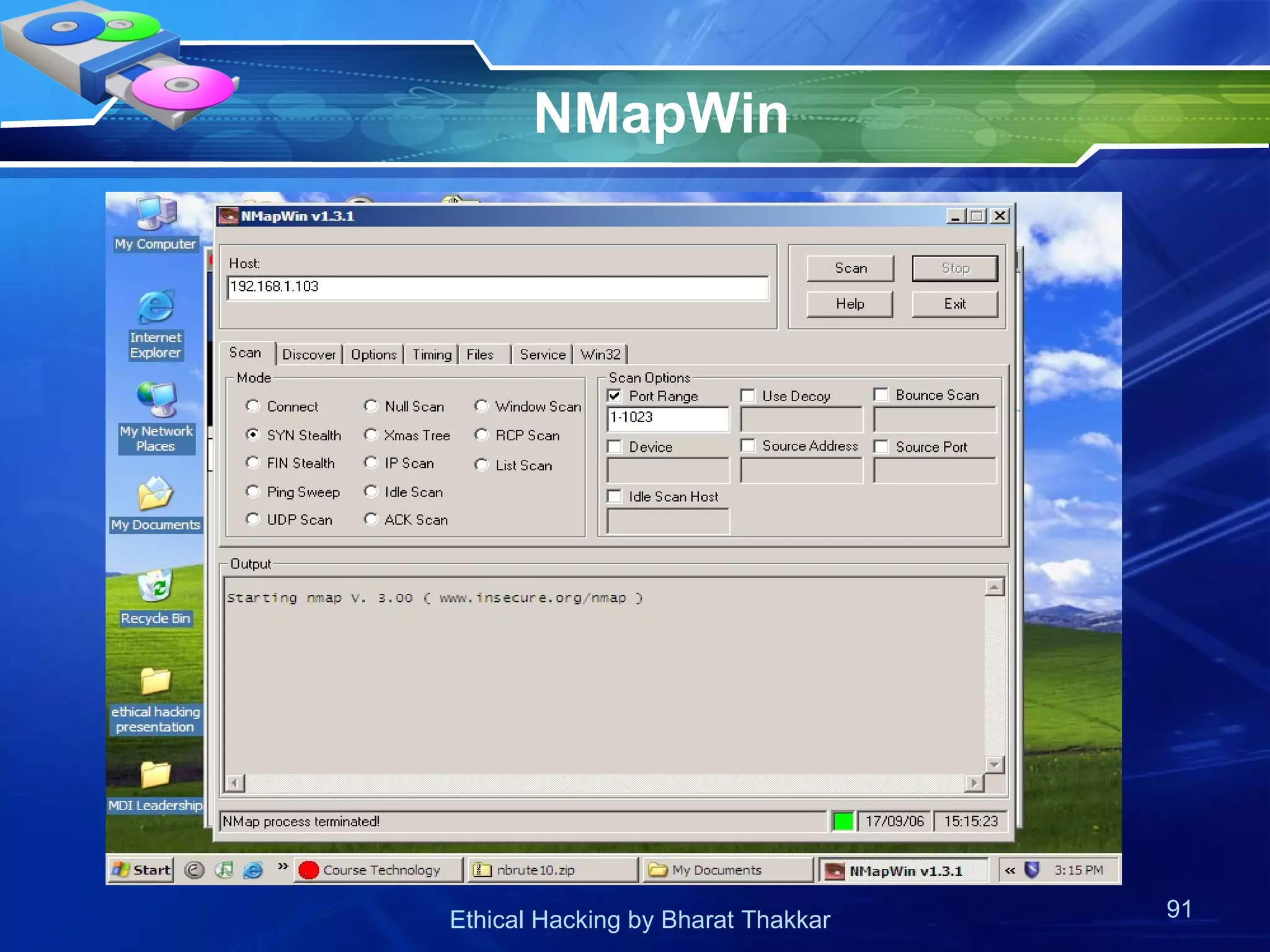
Task: Click output scrollbar down arrow
Action: coord(994,765)
